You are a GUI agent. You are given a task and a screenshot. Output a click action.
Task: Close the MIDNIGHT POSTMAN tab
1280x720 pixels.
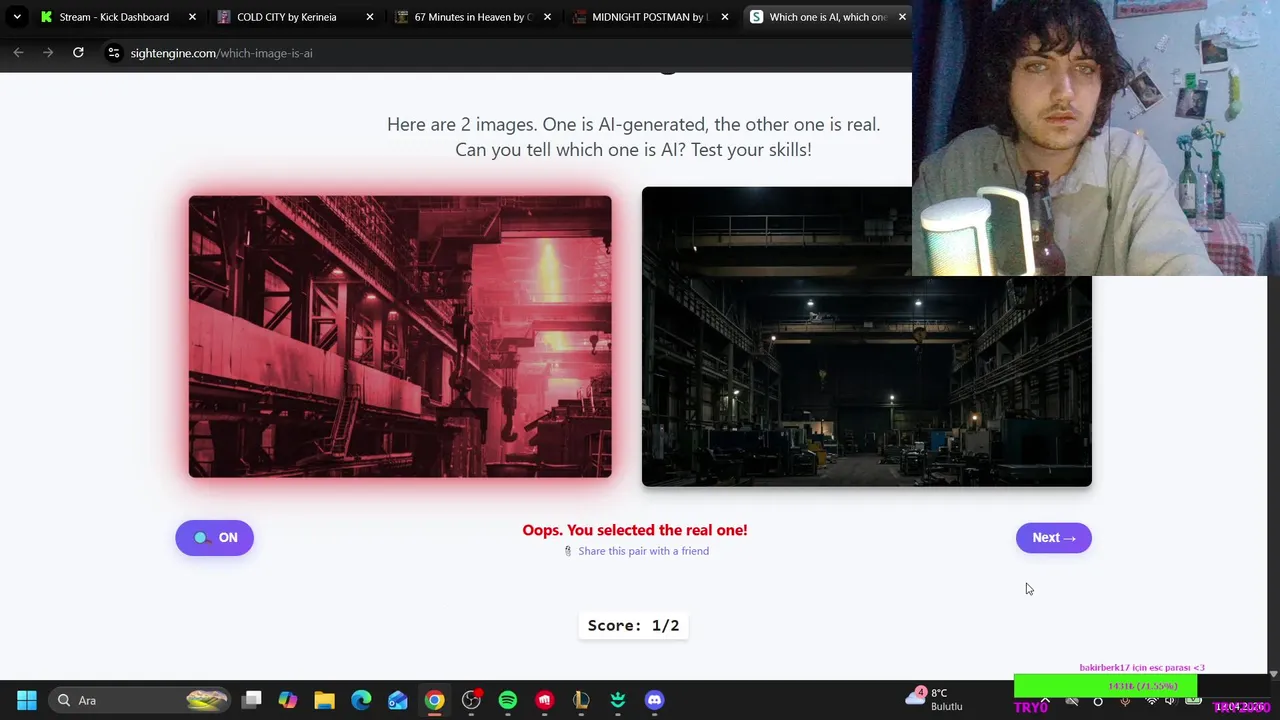(x=725, y=17)
